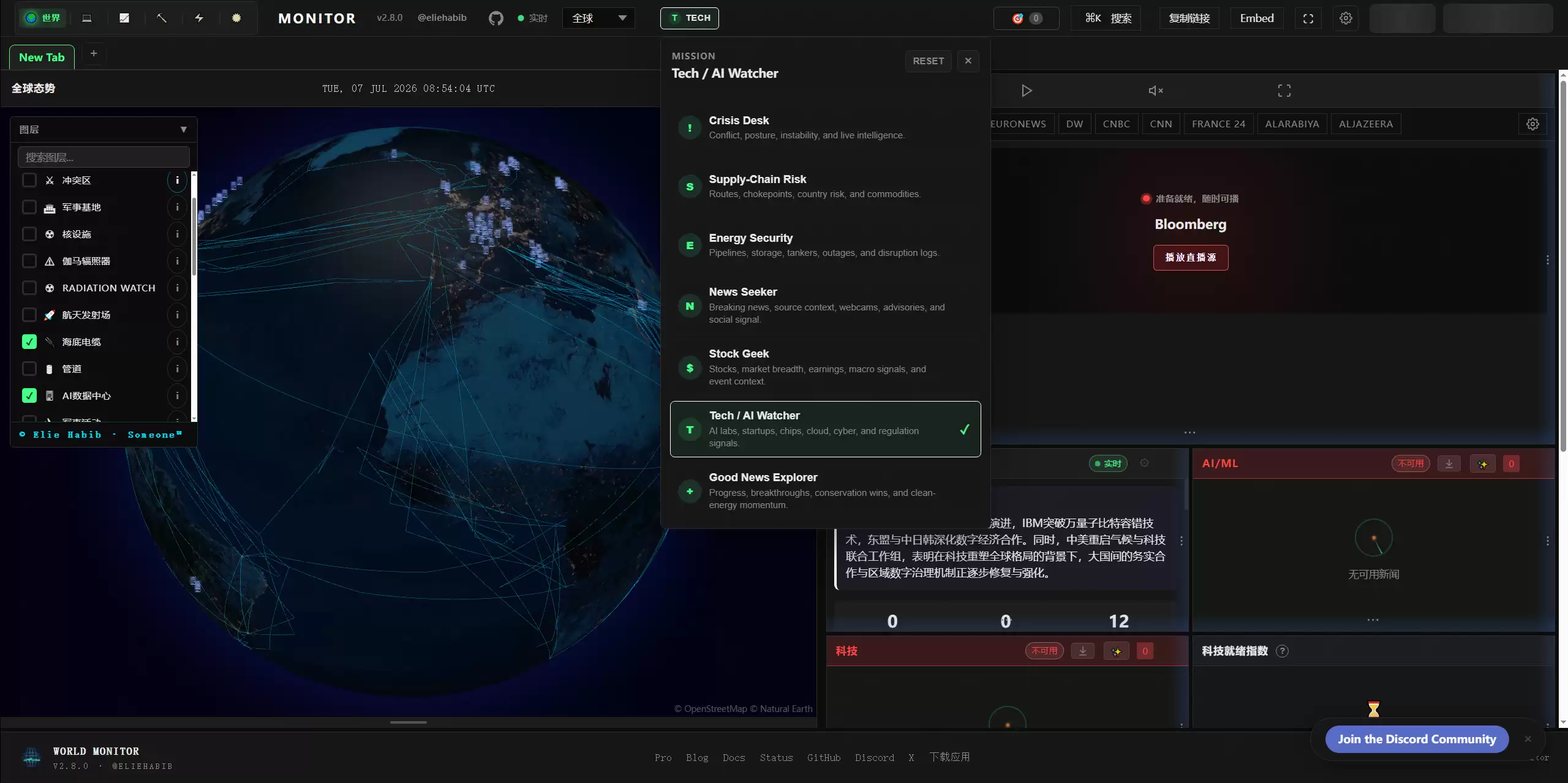The image size is (1568, 783).
Task: Open the options menu beside the video panel
Action: tap(1548, 260)
